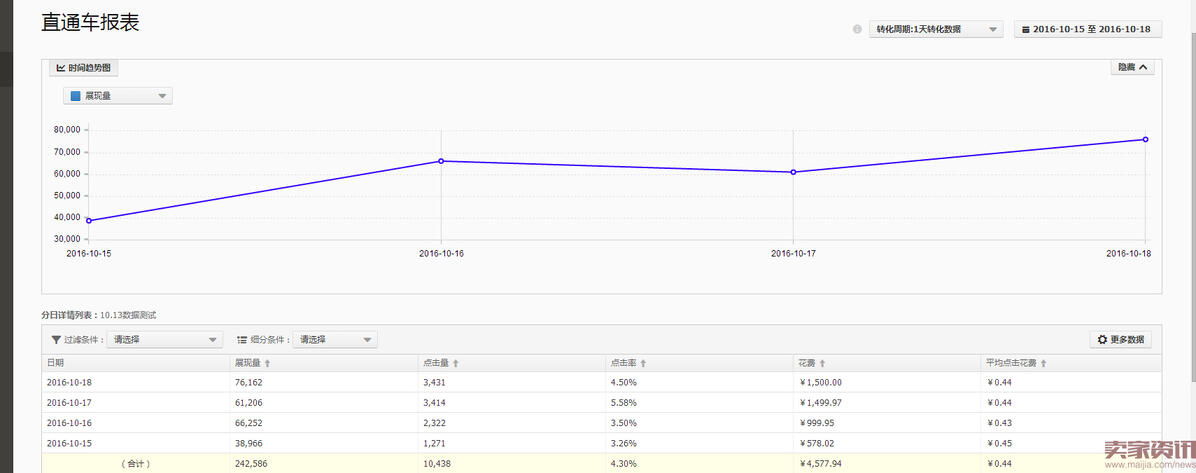This screenshot has width=1196, height=473.
Task: Click the blue 展现量 color swatch
Action: (75, 96)
